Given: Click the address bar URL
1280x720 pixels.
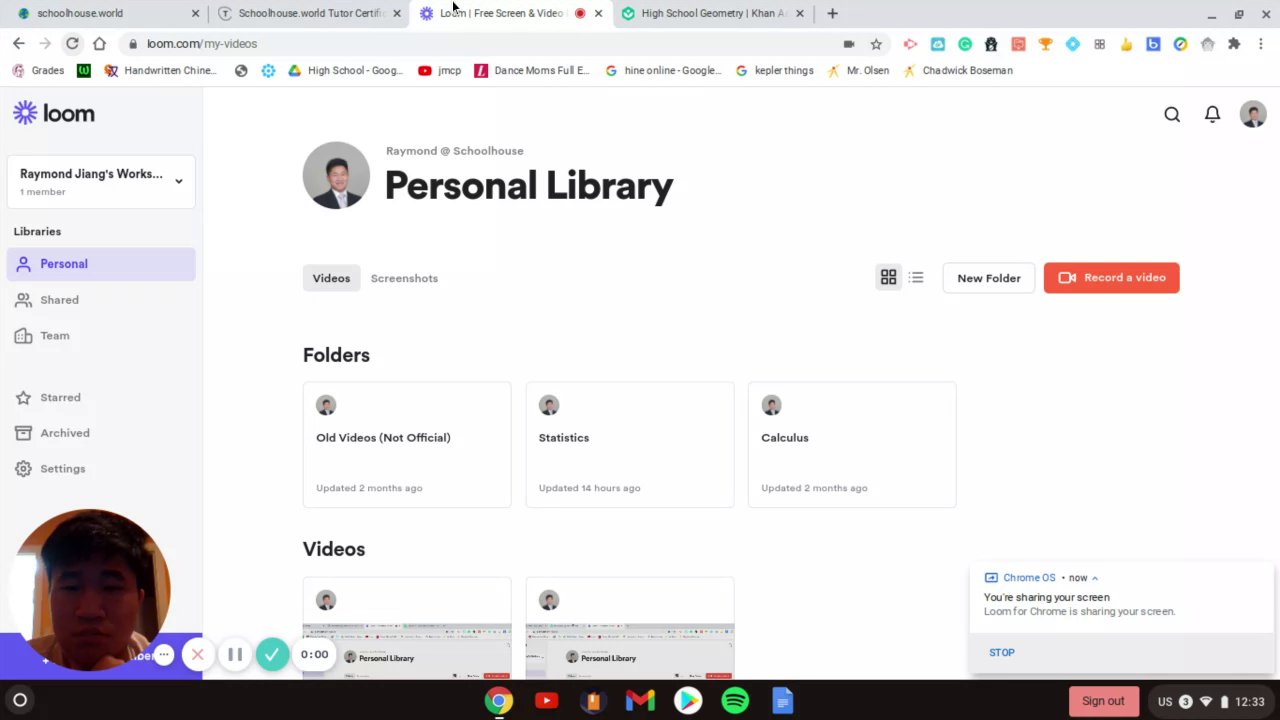Looking at the screenshot, I should click(x=202, y=44).
